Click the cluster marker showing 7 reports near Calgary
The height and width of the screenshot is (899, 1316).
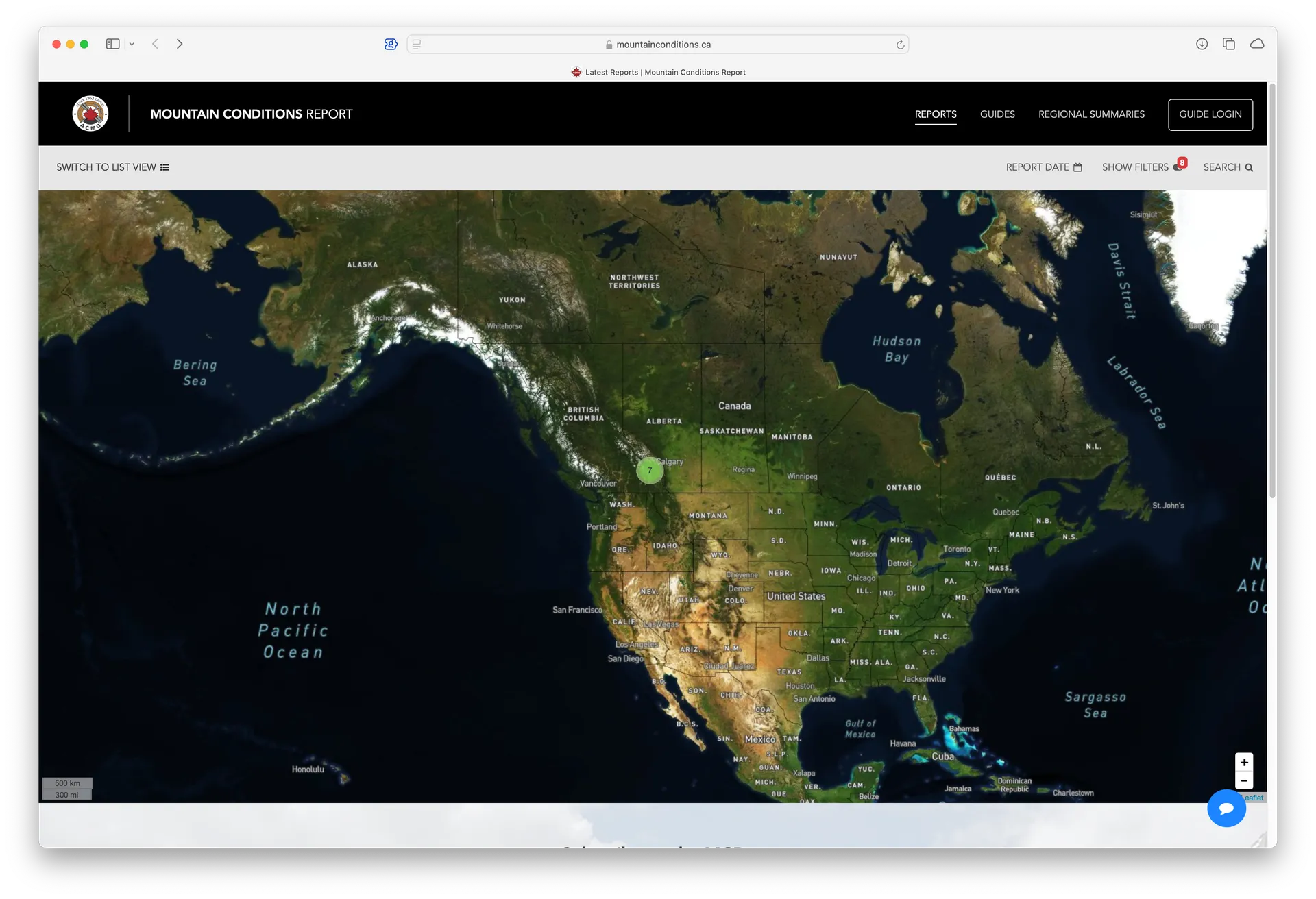tap(649, 471)
